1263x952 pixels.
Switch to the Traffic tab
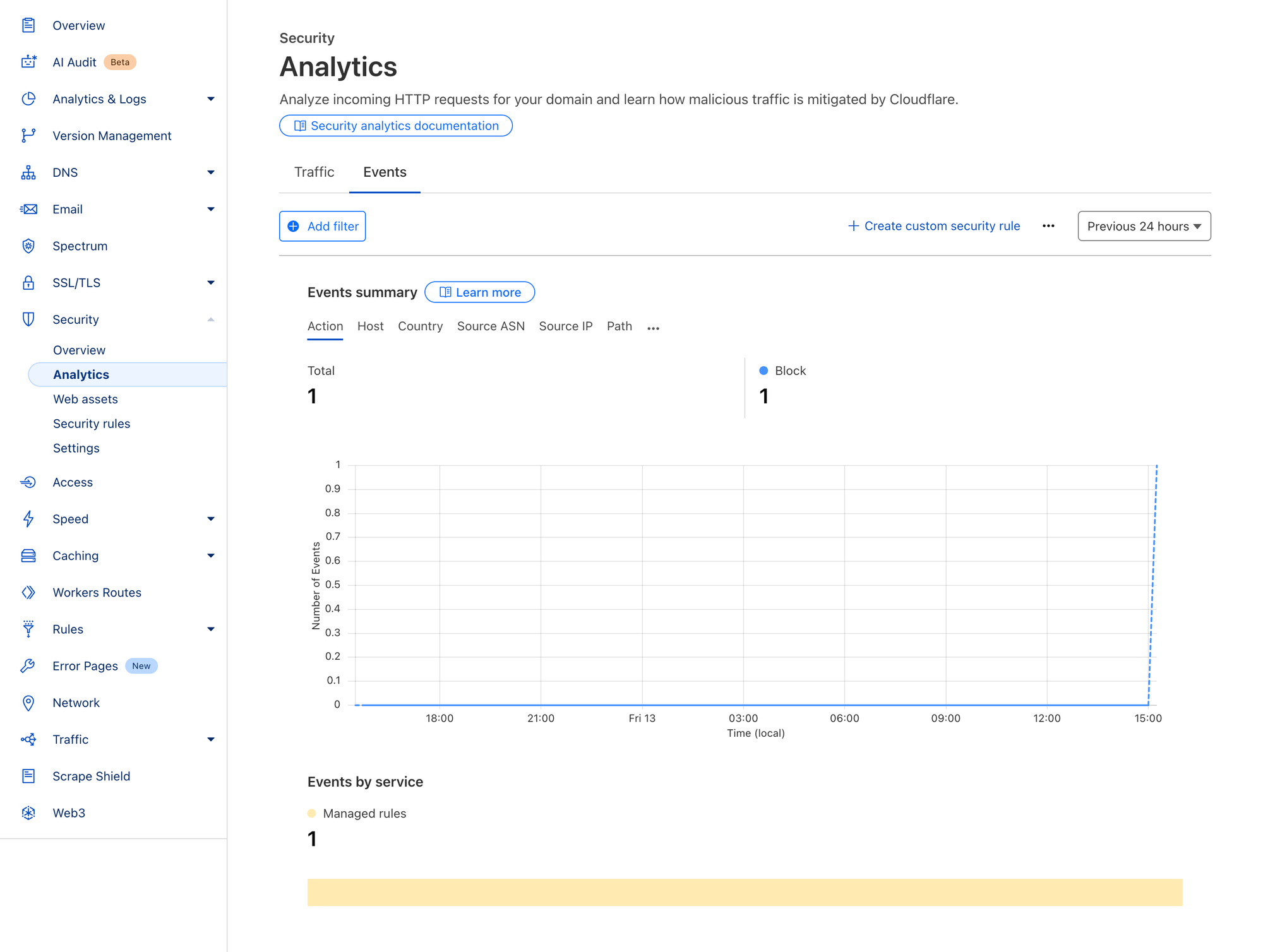pos(314,172)
